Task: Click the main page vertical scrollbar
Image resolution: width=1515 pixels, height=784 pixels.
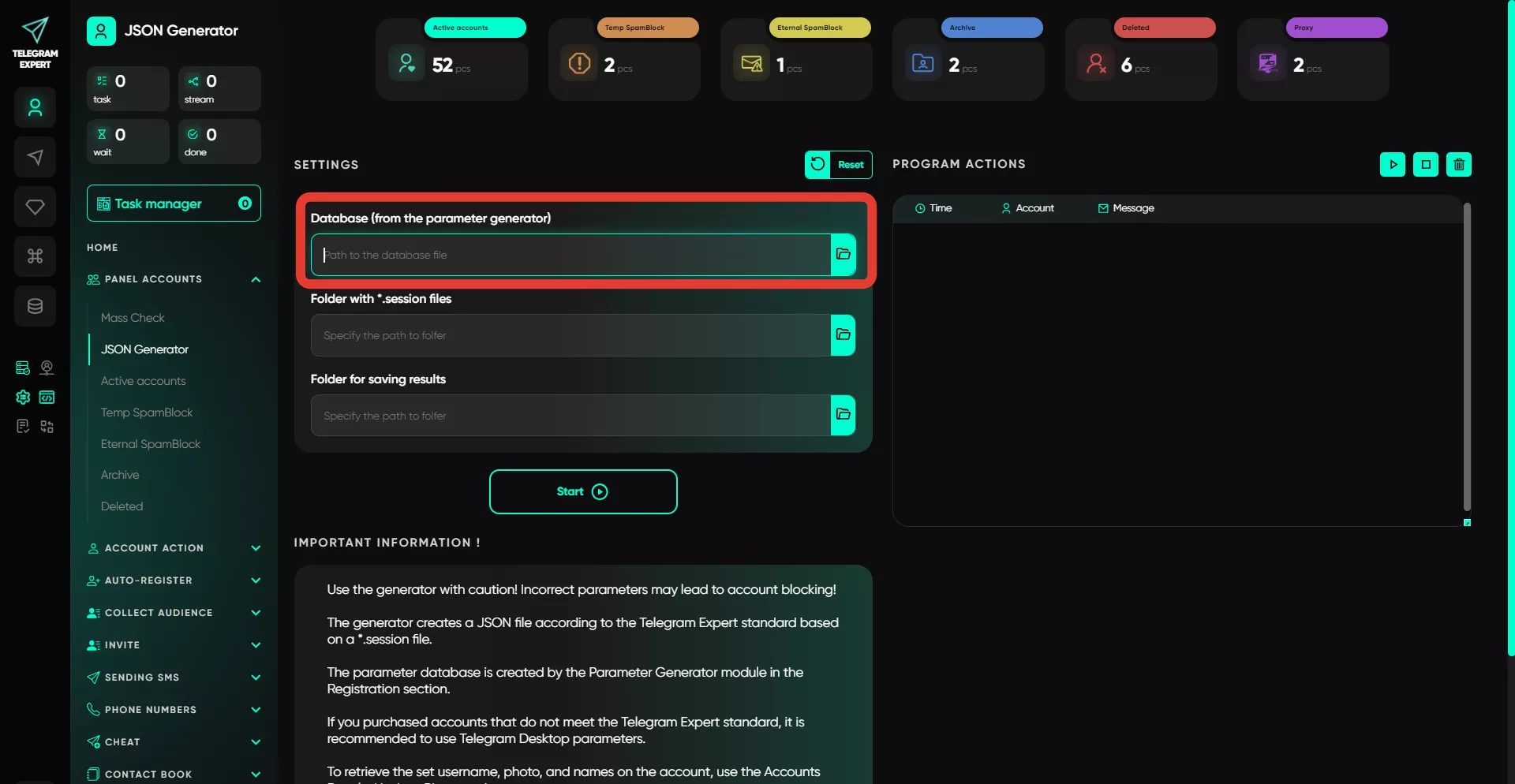Action: tap(1510, 327)
